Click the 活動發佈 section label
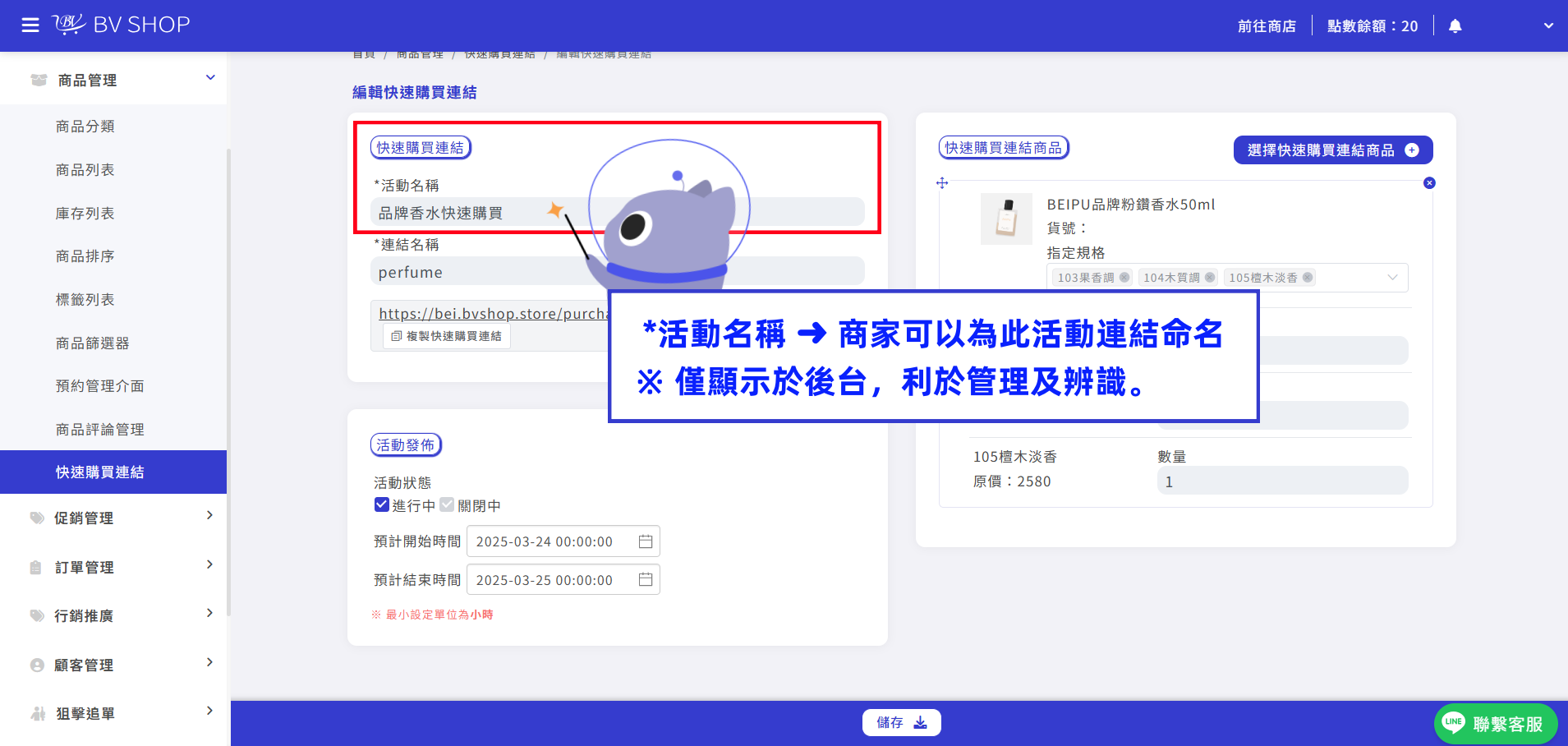1568x746 pixels. tap(406, 445)
